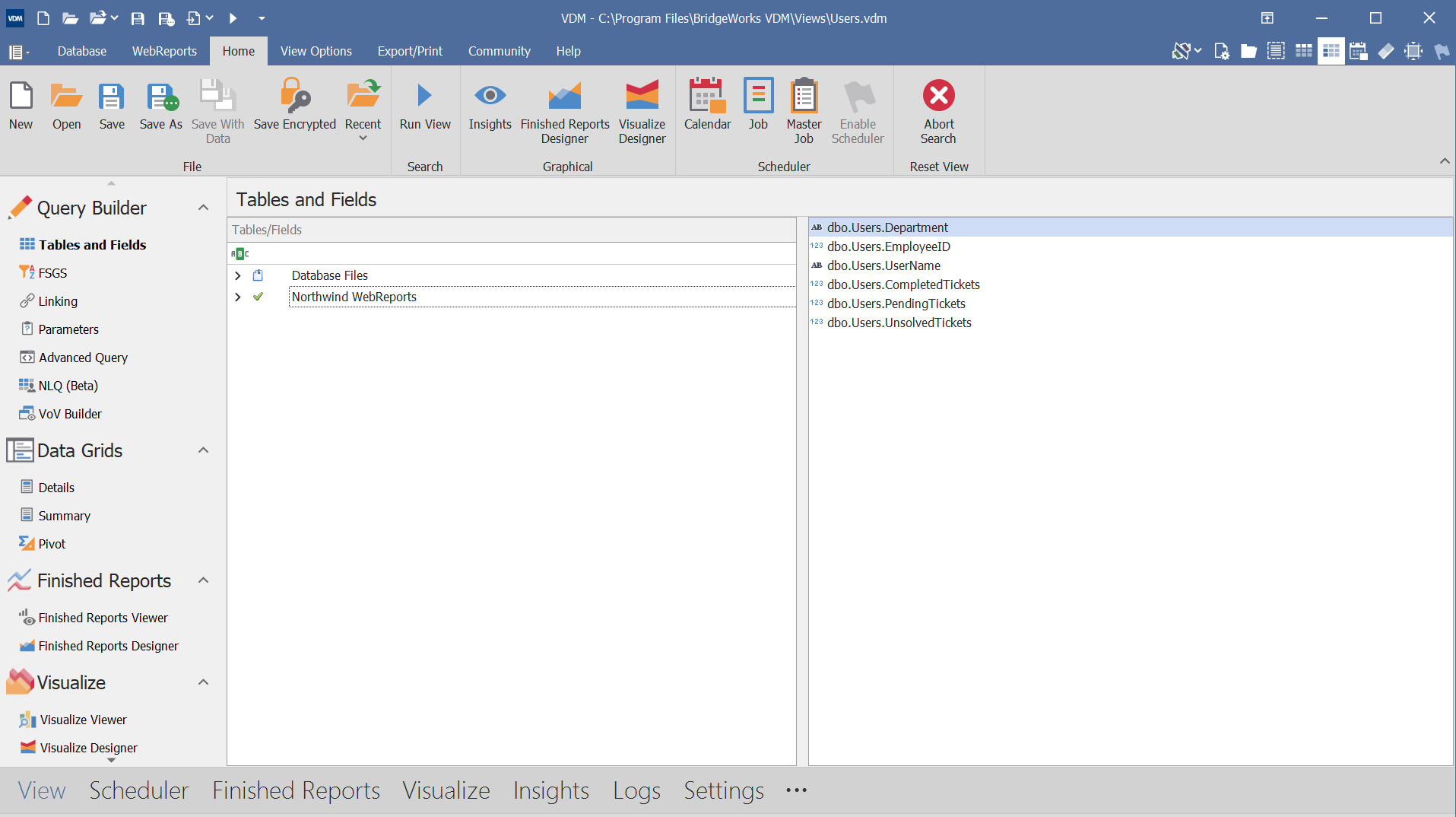Open the Help tab
The width and height of the screenshot is (1456, 817).
[568, 51]
